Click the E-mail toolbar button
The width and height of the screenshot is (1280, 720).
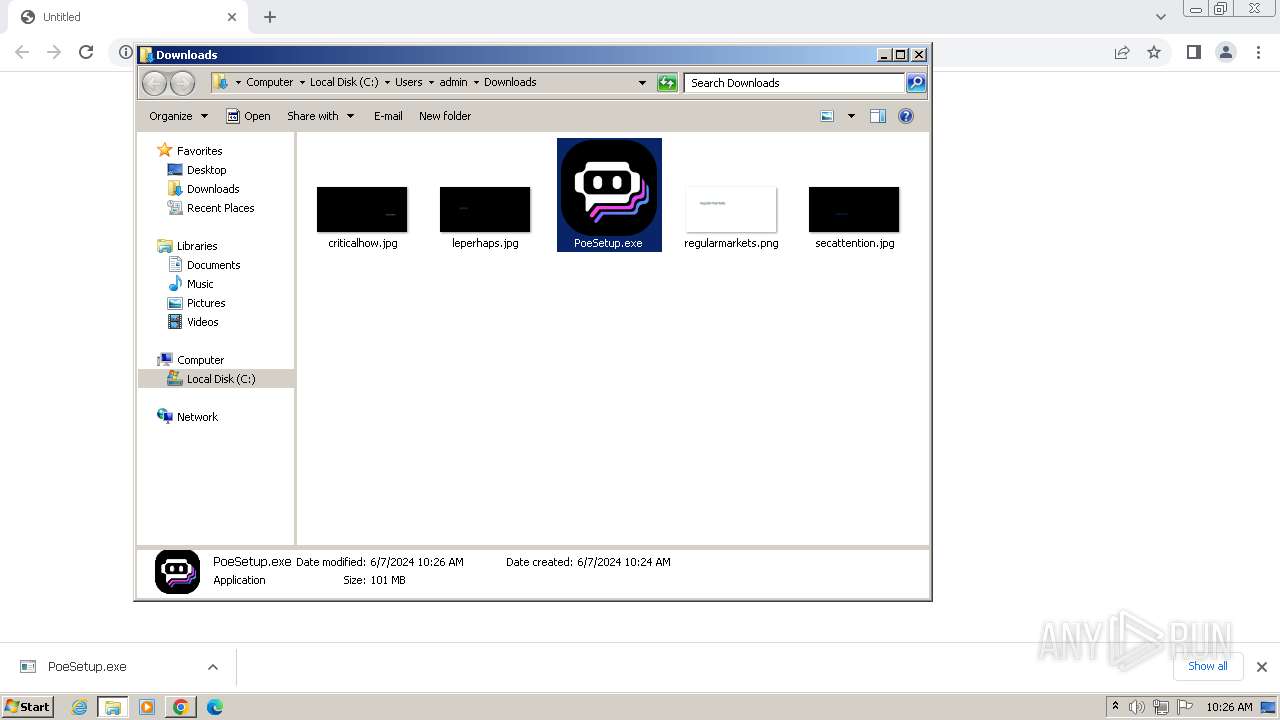point(388,116)
